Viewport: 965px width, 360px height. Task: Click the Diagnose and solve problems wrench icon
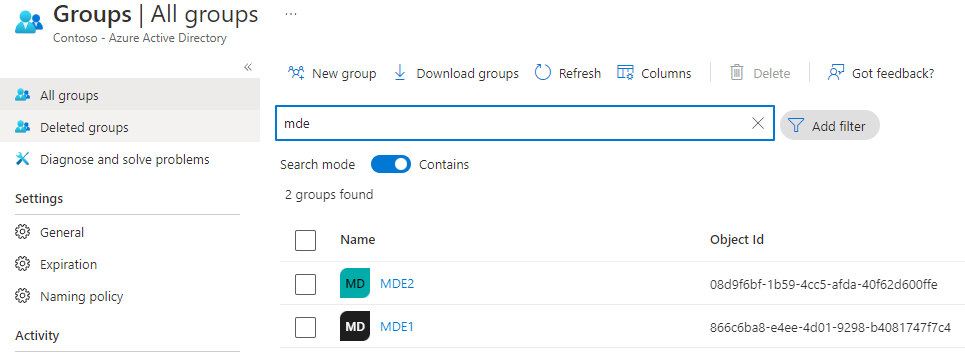click(x=23, y=159)
